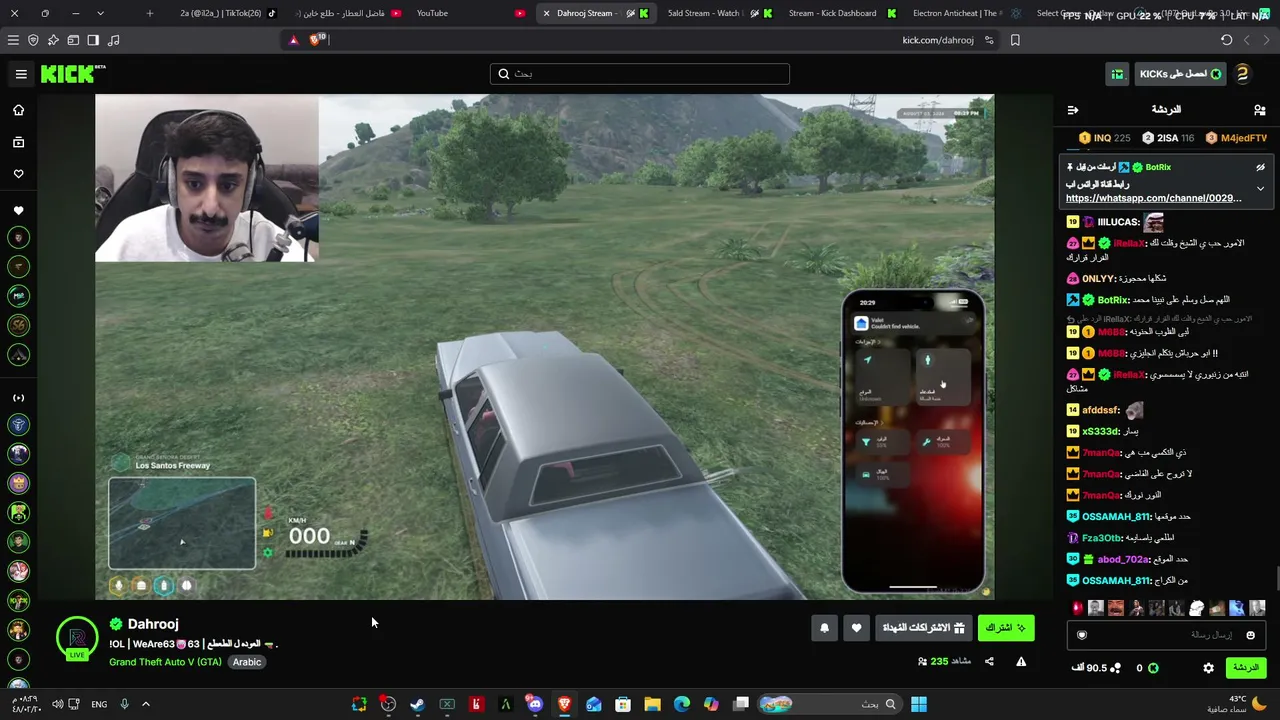Open chat settings gear icon
Viewport: 1280px width, 720px height.
[x=1208, y=668]
